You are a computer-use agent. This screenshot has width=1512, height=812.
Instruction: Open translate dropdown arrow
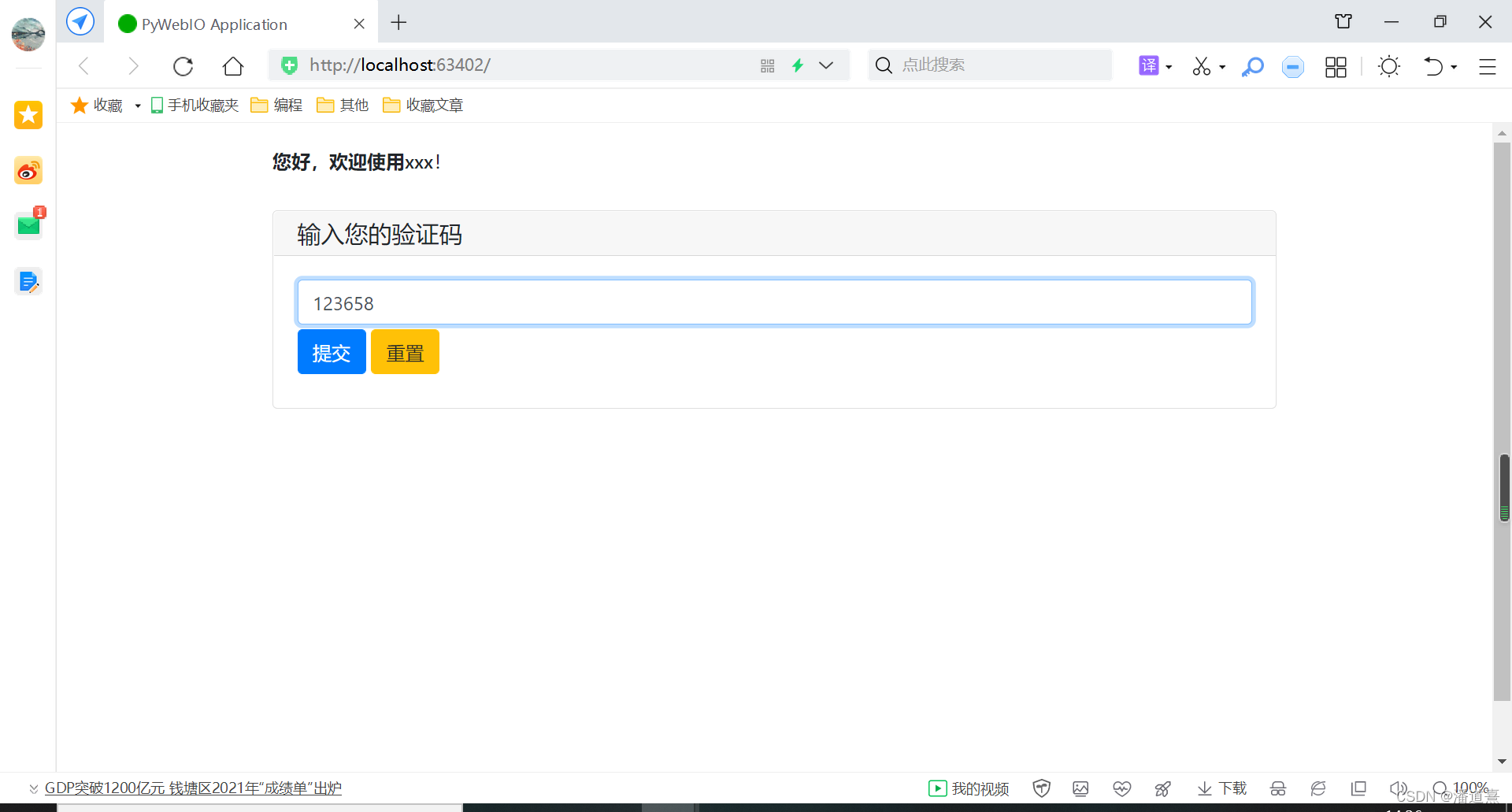click(x=1169, y=67)
